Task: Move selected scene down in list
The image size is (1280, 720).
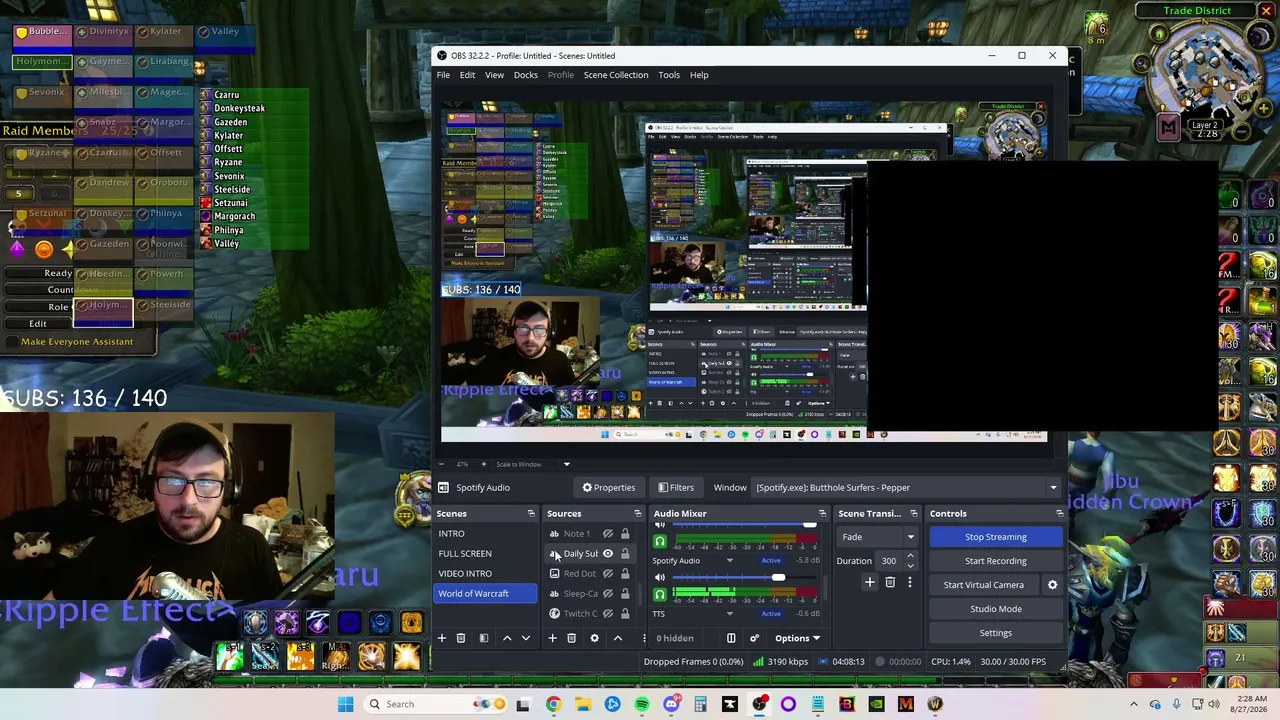Action: point(526,638)
